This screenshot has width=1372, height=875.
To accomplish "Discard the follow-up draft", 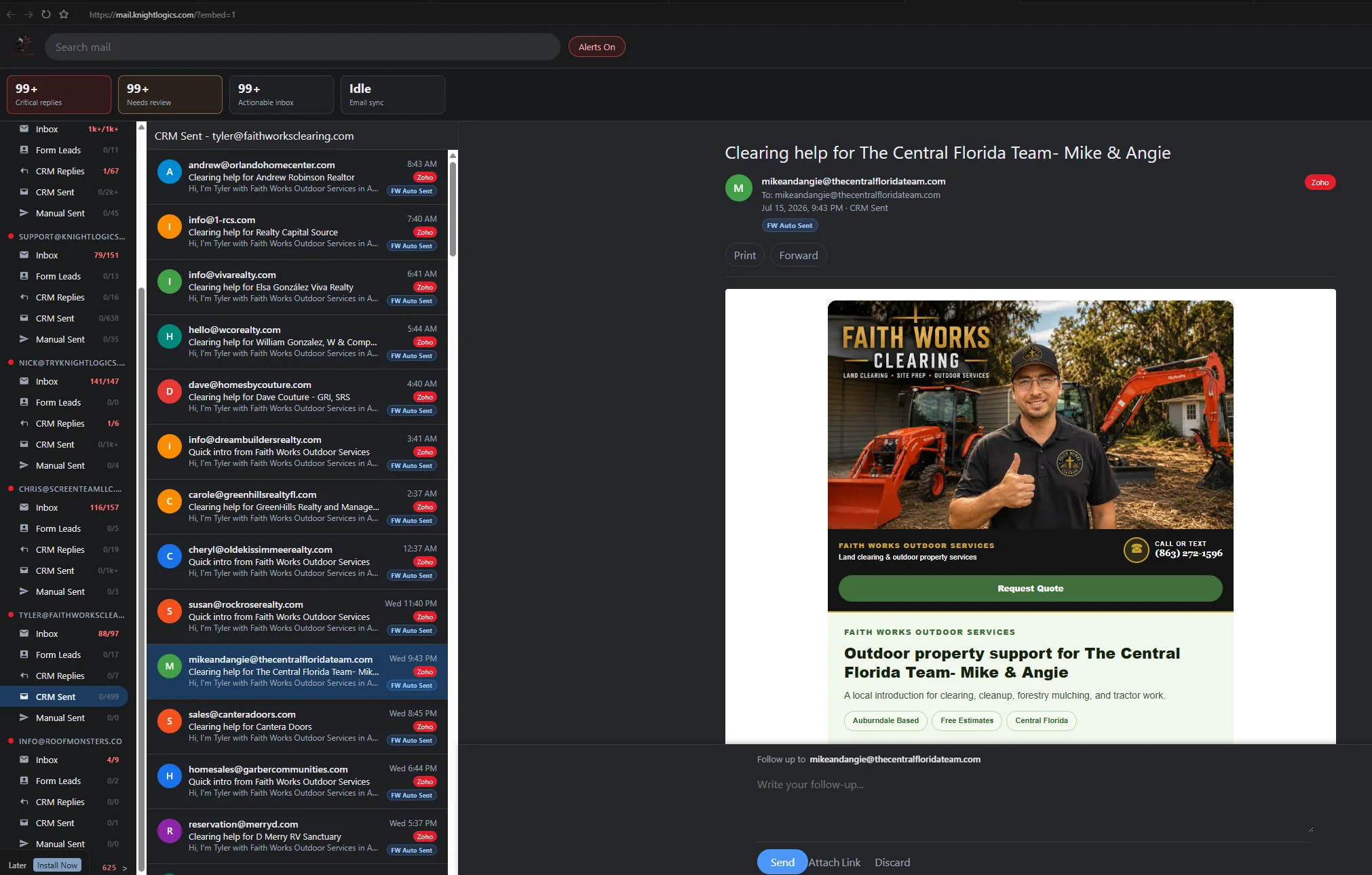I will coord(892,862).
